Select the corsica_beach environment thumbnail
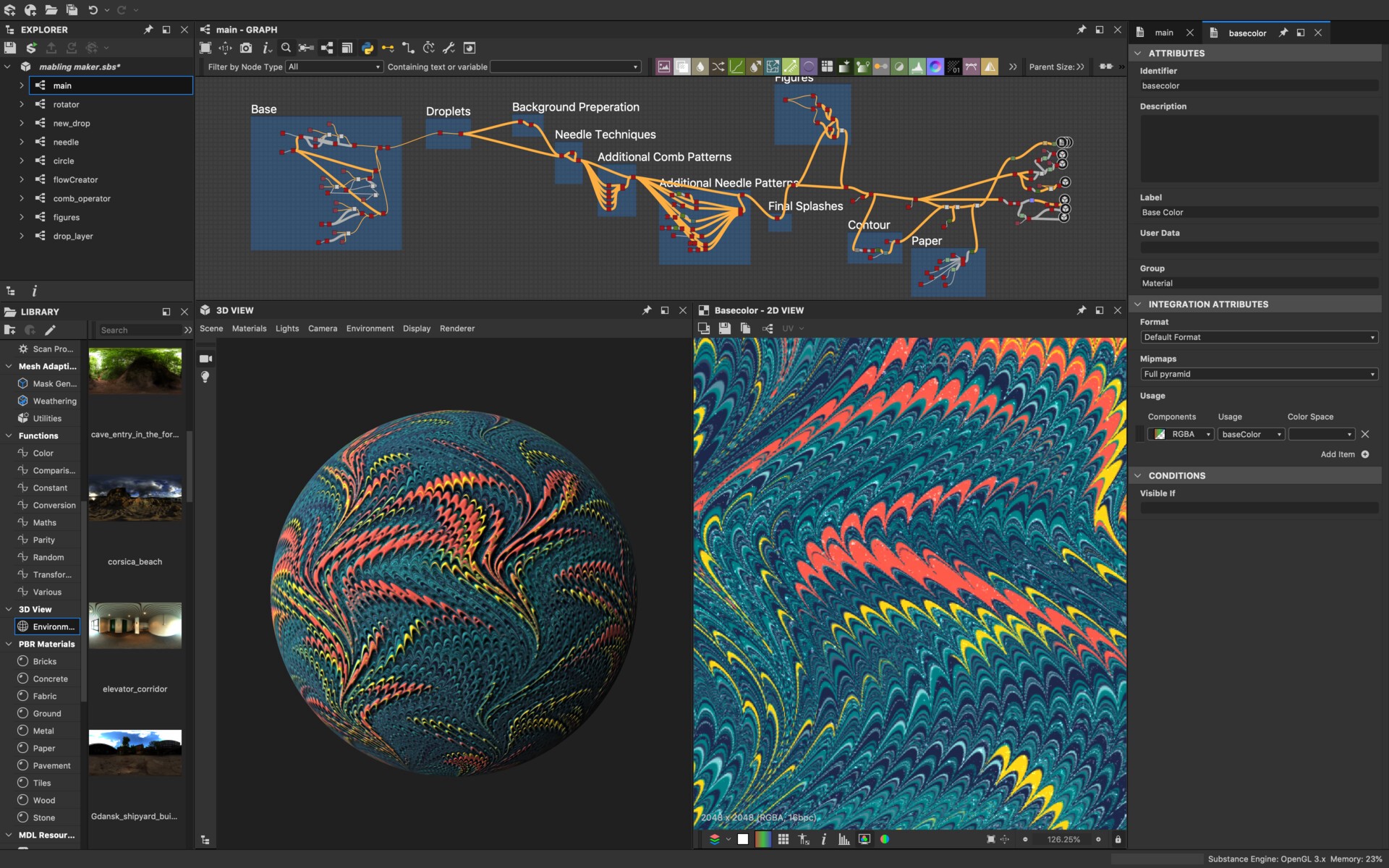The height and width of the screenshot is (868, 1389). tap(135, 499)
